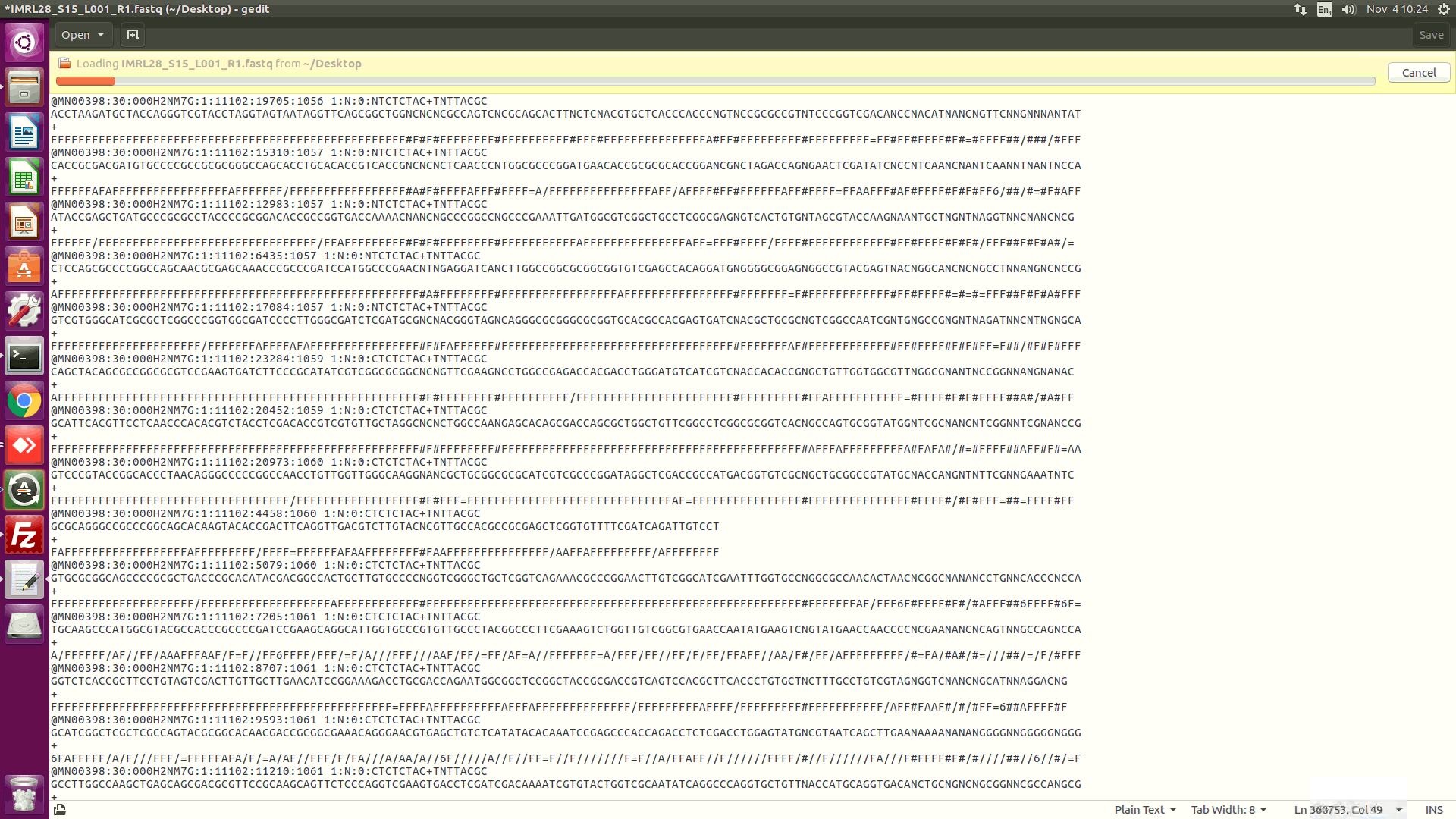Click the Ubuntu dash button

click(x=24, y=42)
